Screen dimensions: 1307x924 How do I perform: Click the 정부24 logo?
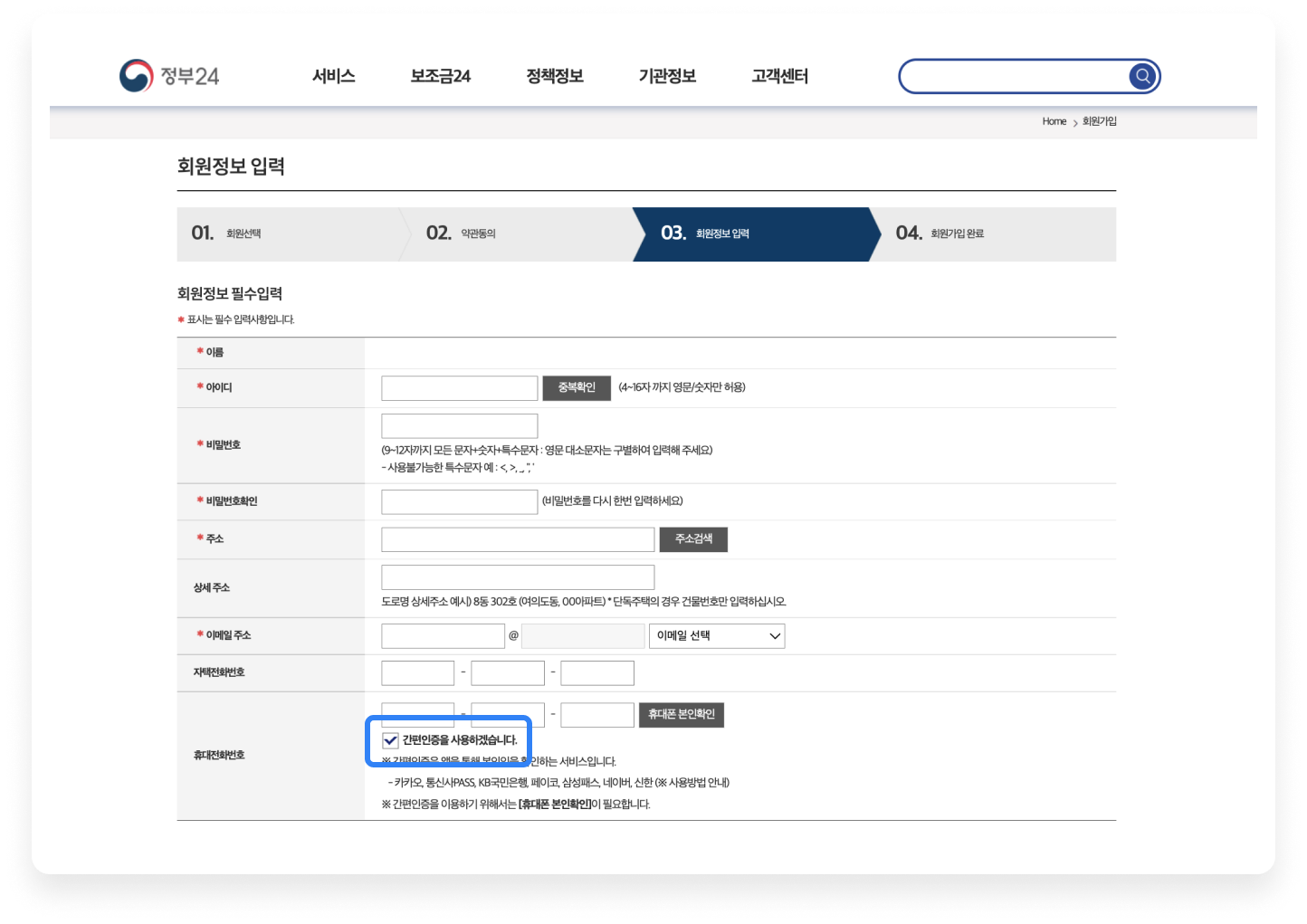(x=170, y=76)
